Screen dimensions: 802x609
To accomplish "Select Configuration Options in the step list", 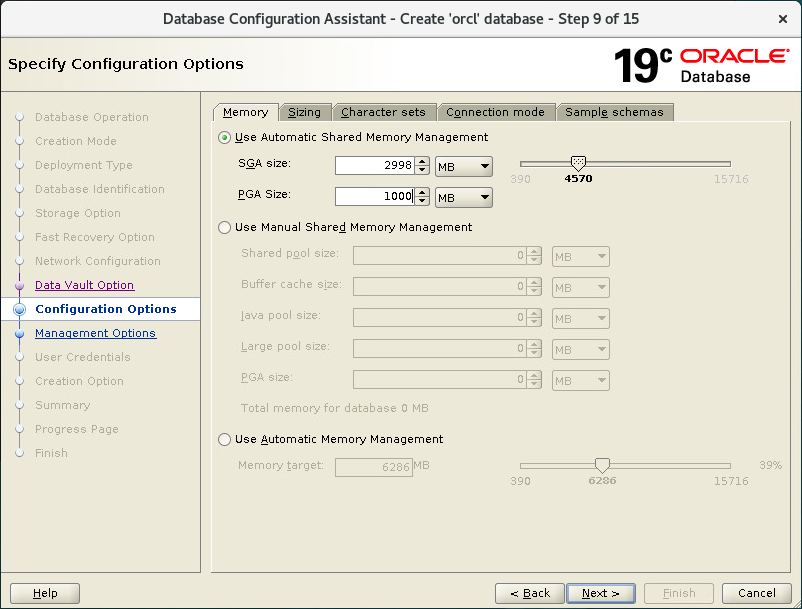I will tap(106, 309).
